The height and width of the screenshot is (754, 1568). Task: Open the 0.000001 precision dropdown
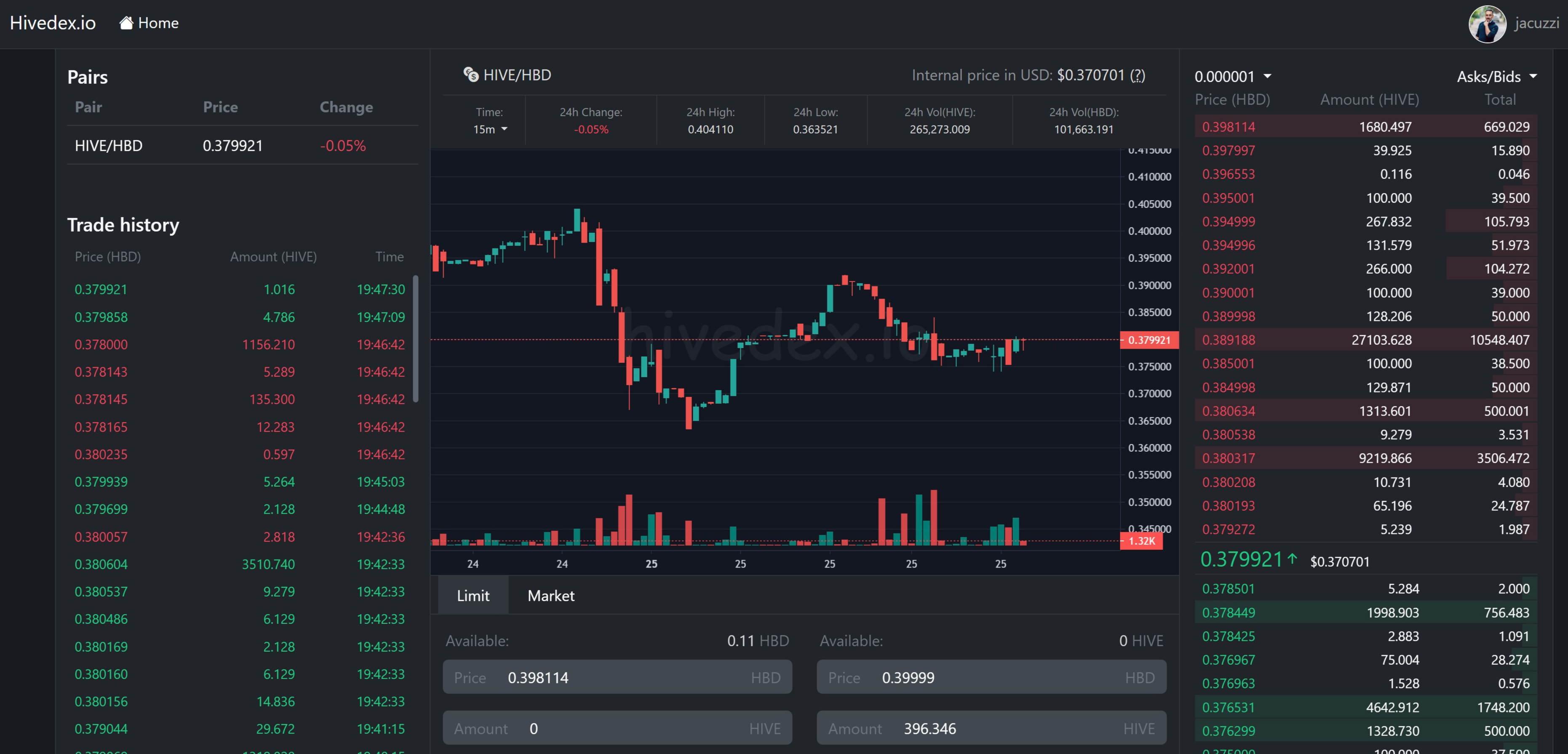click(1233, 77)
